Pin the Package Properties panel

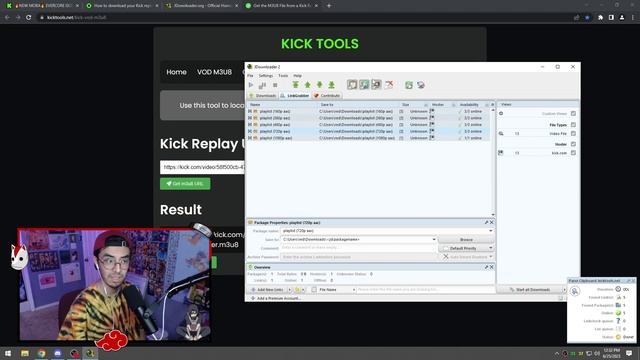486,222
